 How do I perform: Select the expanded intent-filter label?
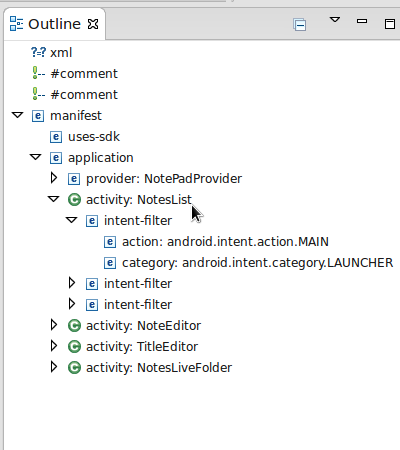click(138, 221)
